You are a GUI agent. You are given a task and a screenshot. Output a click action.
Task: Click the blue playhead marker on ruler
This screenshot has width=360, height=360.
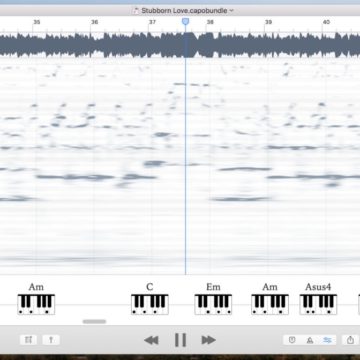pyautogui.click(x=185, y=22)
